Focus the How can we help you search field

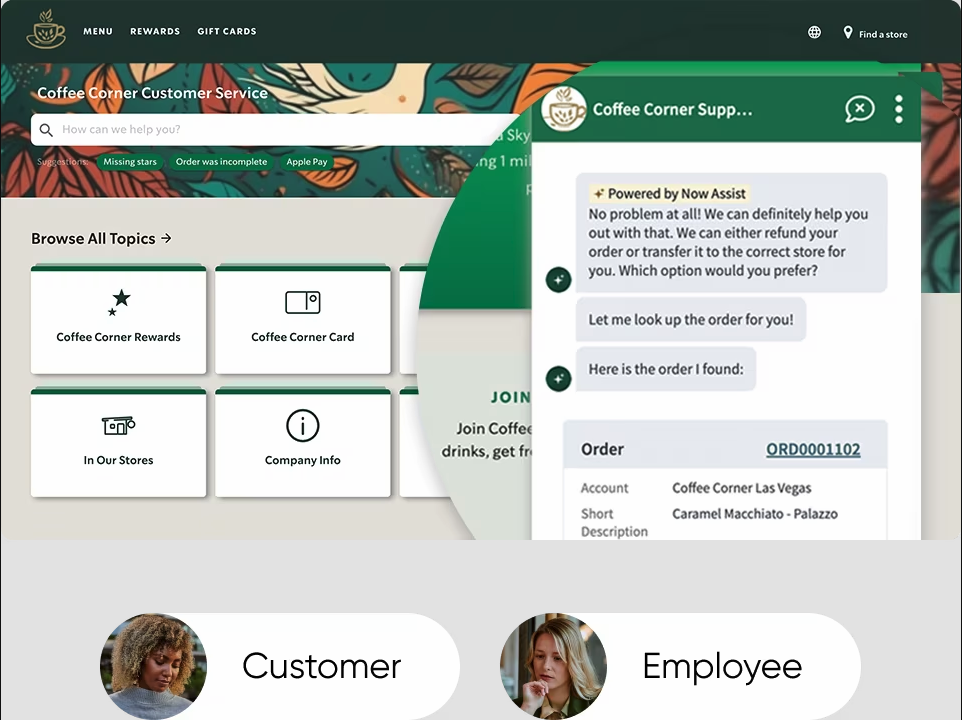pos(275,129)
